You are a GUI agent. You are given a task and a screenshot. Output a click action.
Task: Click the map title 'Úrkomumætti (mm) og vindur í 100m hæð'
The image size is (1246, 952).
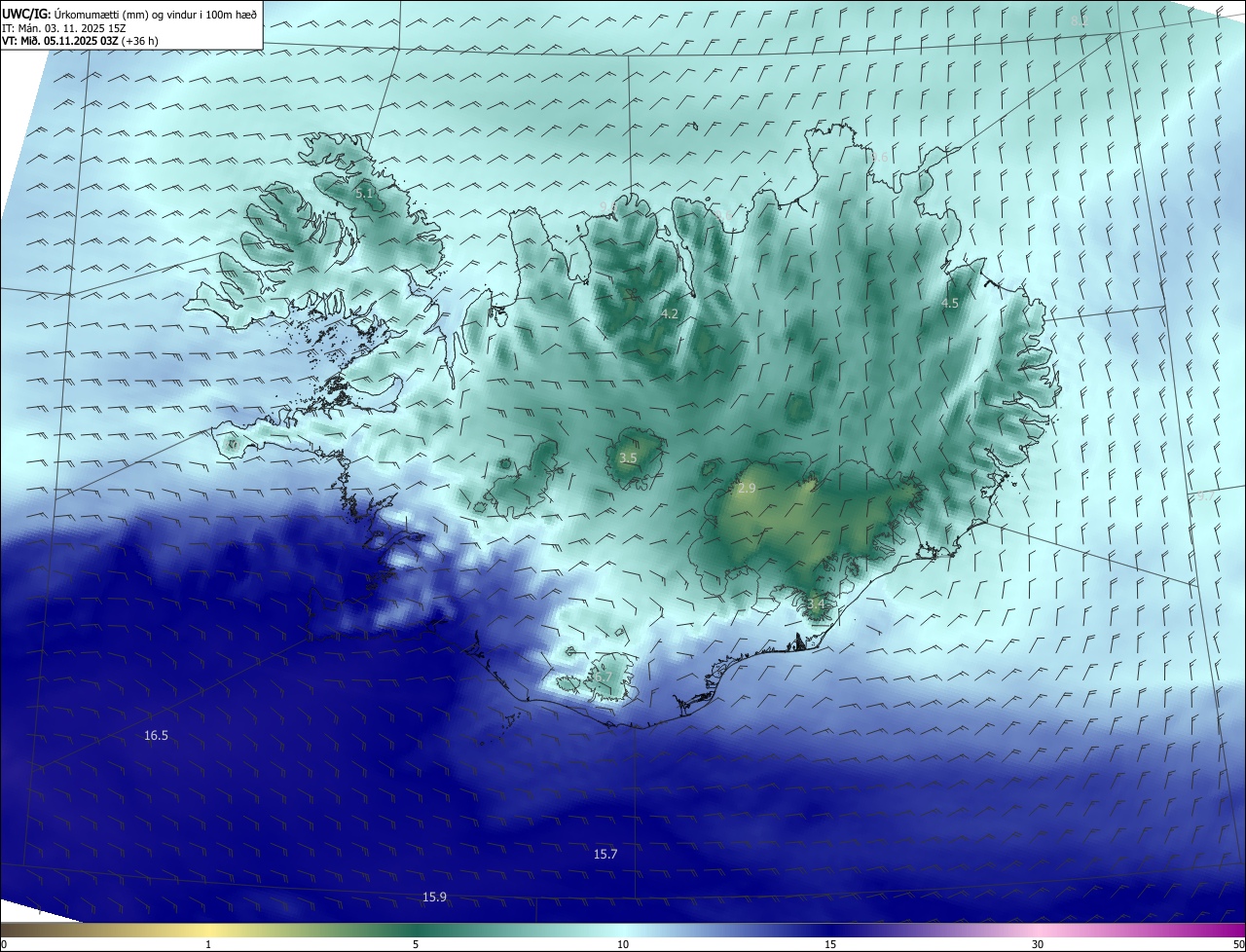pyautogui.click(x=156, y=14)
